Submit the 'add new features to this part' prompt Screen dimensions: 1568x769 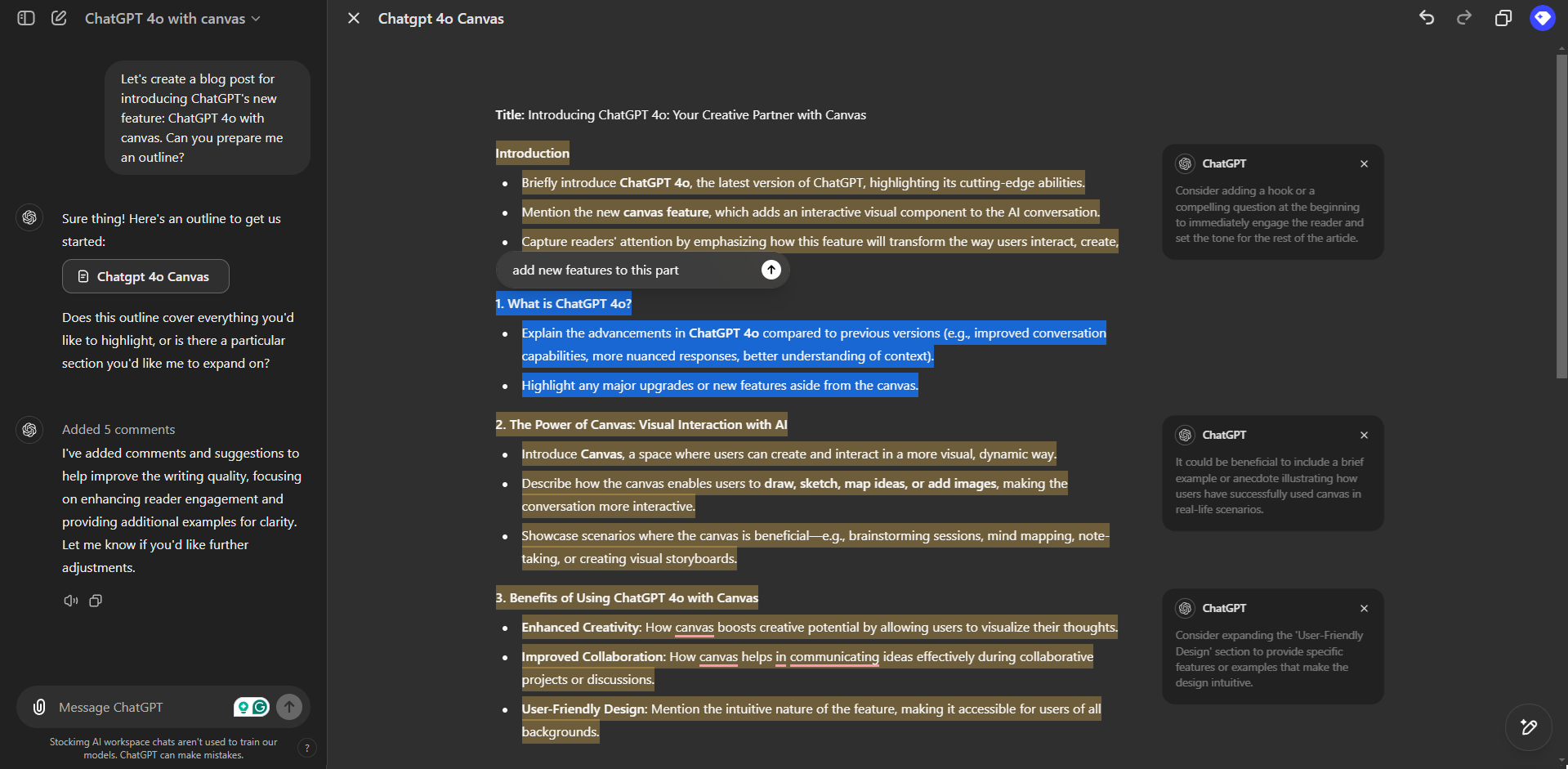(x=771, y=270)
